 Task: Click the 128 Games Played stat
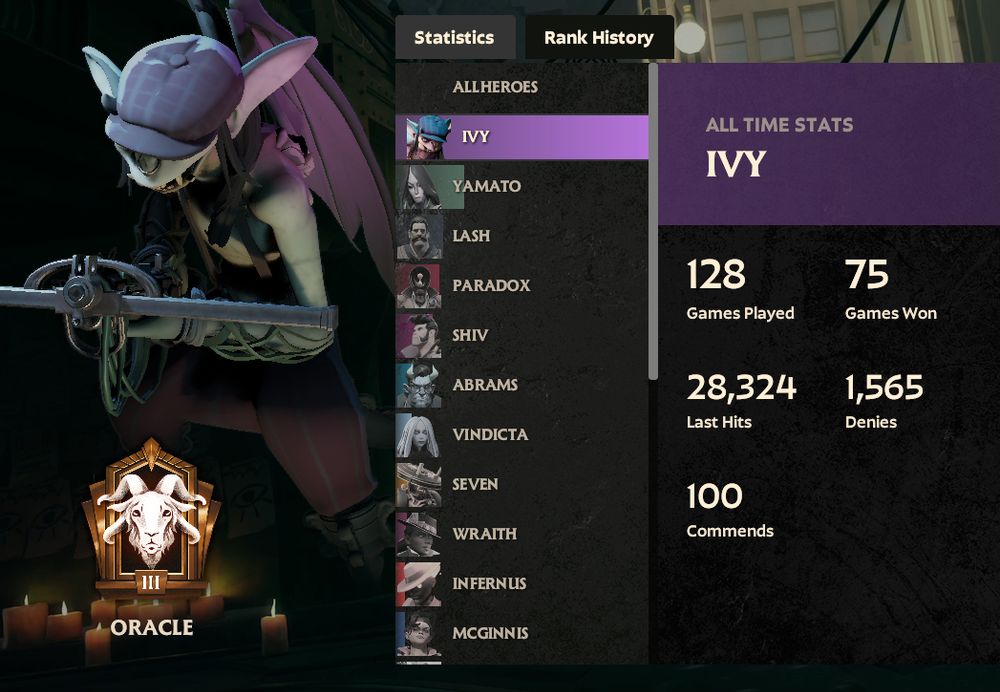tap(740, 289)
